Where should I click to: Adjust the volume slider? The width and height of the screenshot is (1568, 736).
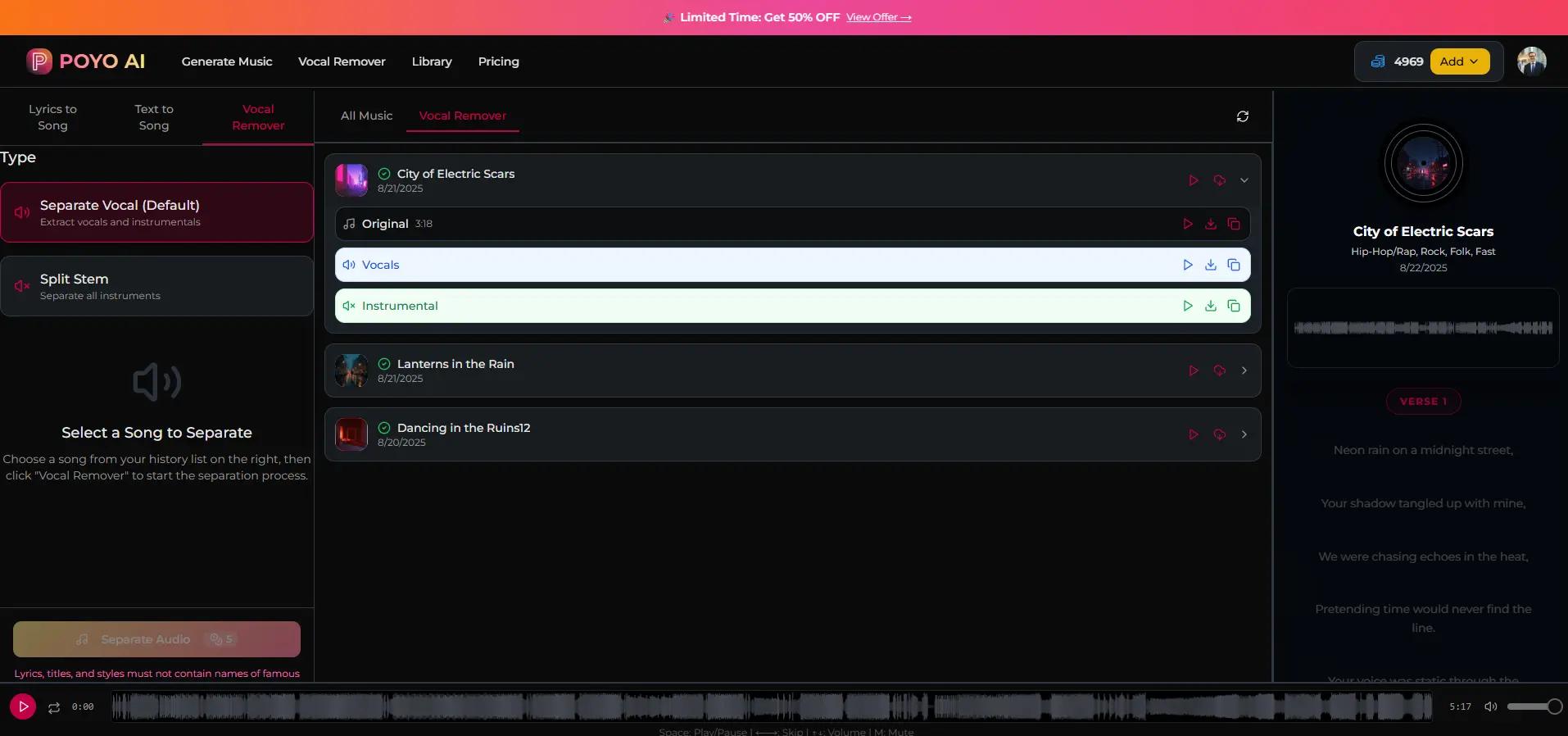tap(1534, 706)
